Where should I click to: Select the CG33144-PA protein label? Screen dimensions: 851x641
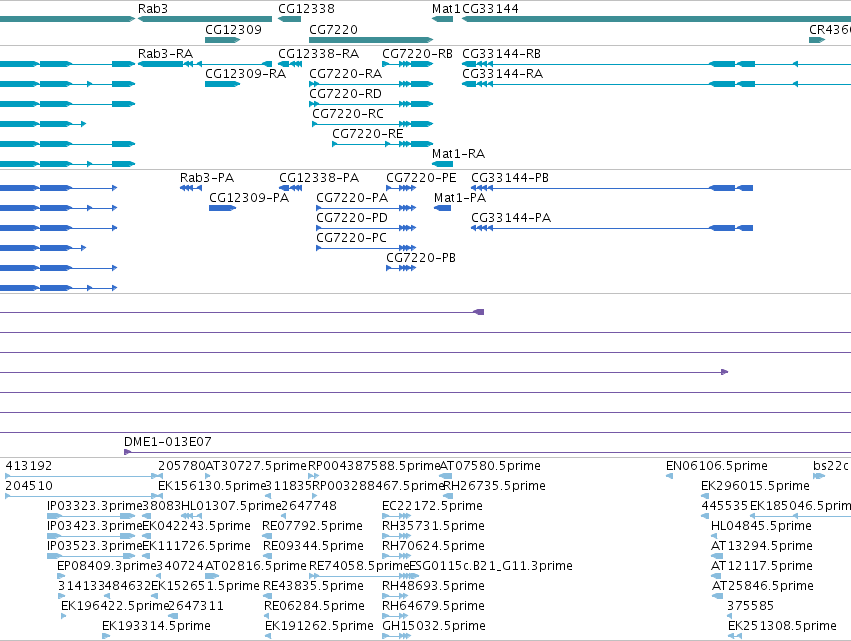pos(511,218)
